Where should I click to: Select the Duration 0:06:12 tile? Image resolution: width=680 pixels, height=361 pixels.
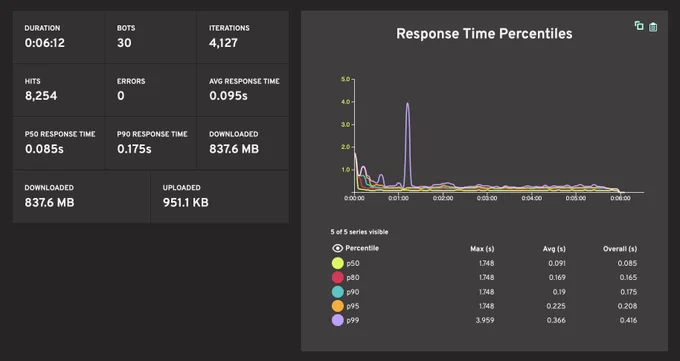click(x=59, y=37)
